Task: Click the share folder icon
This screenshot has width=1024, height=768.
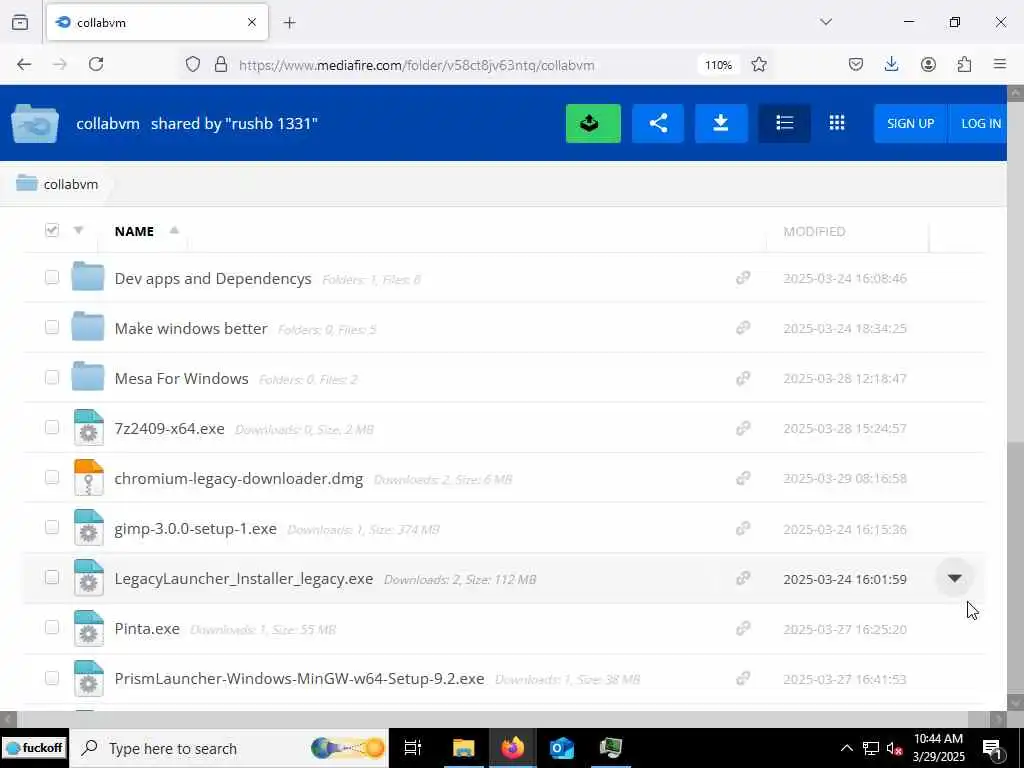Action: point(658,123)
